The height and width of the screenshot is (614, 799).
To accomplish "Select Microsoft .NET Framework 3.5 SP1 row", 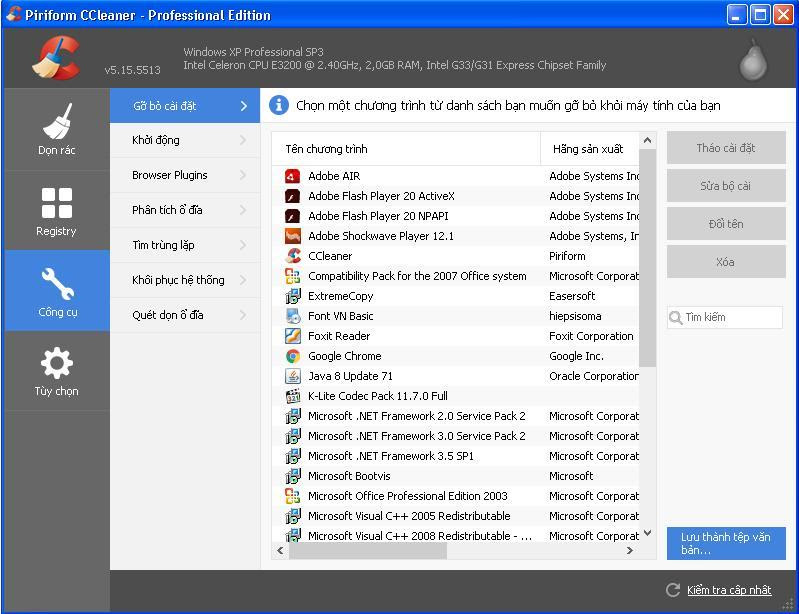I will [x=456, y=456].
